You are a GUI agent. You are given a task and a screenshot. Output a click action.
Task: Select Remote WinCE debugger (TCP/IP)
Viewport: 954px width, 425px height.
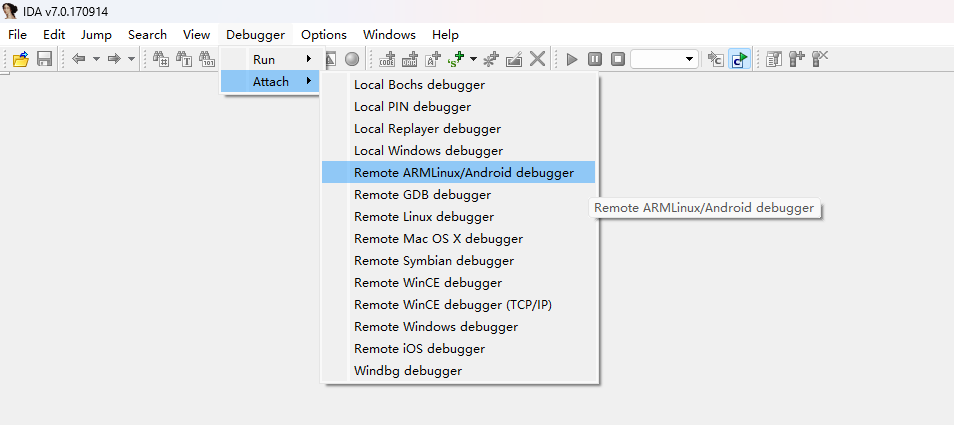[459, 304]
